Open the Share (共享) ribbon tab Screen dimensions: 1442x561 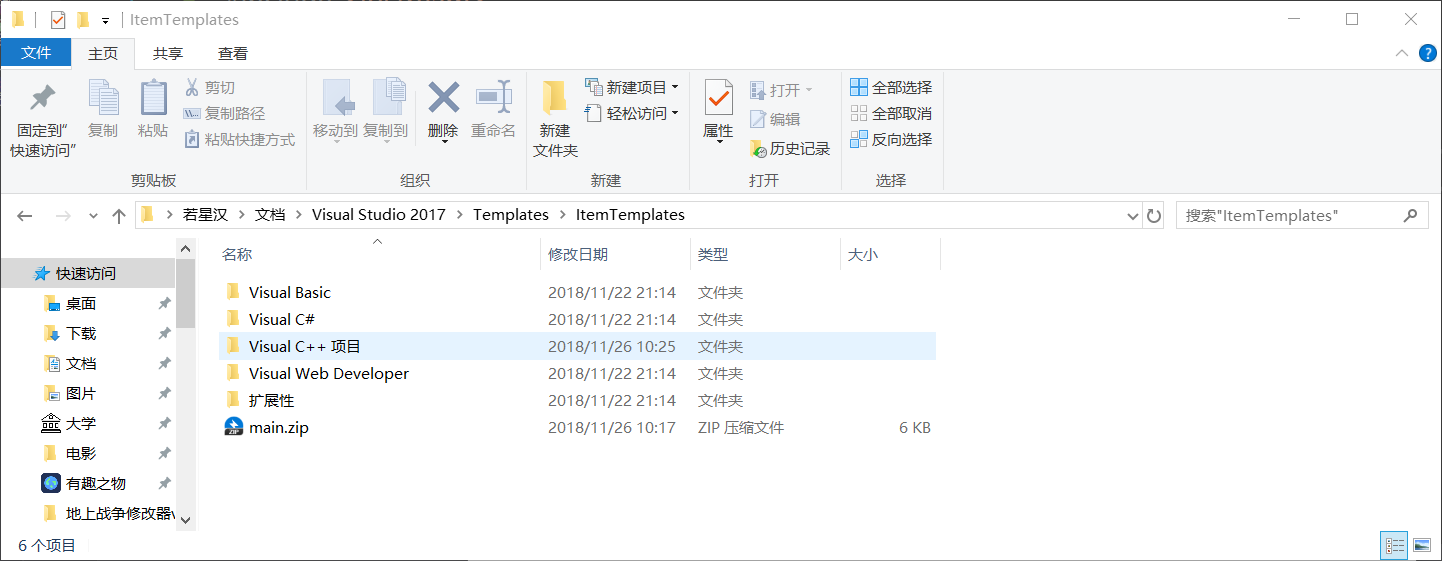point(168,54)
